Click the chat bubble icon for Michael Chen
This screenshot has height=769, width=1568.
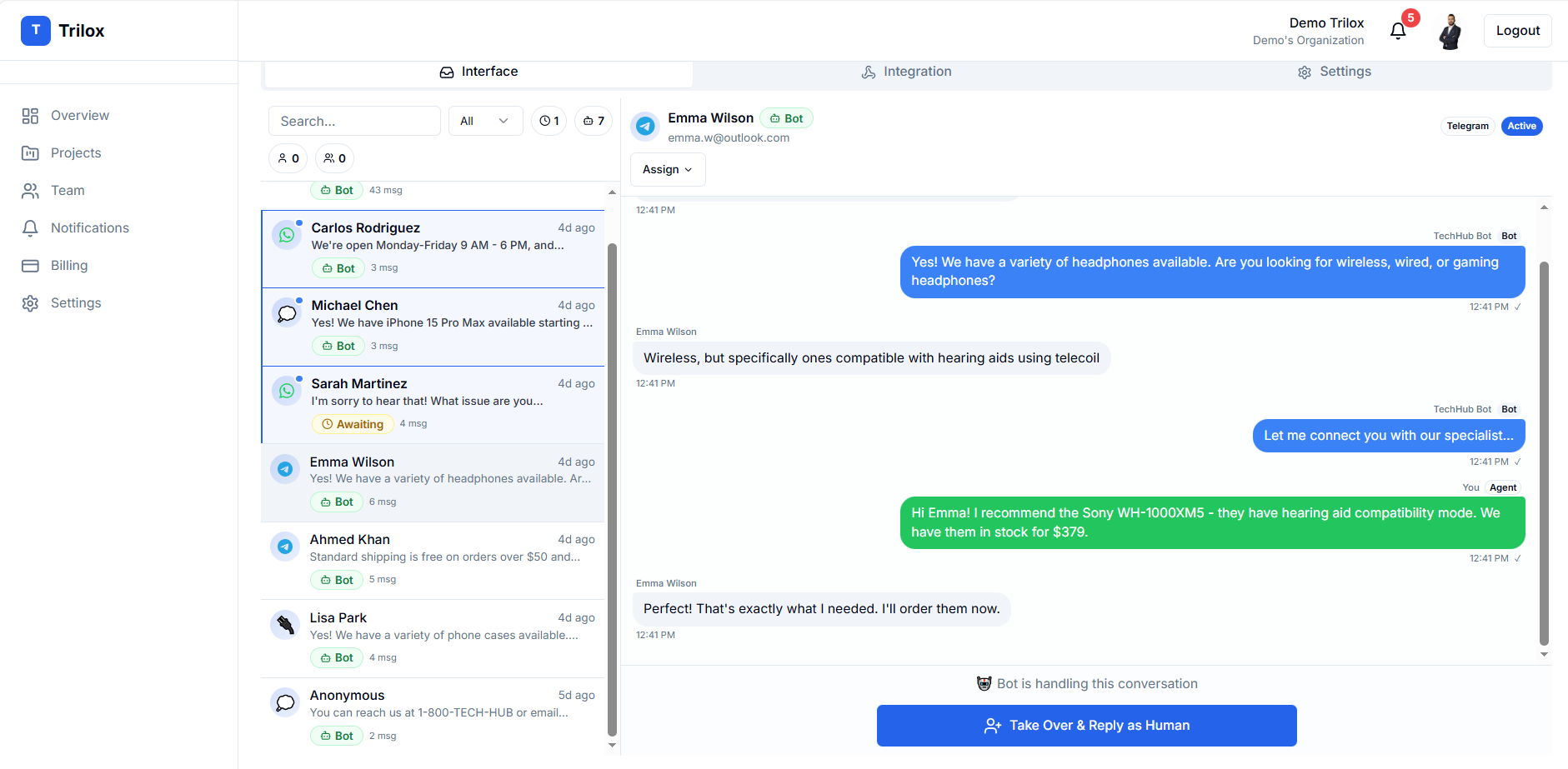[287, 313]
